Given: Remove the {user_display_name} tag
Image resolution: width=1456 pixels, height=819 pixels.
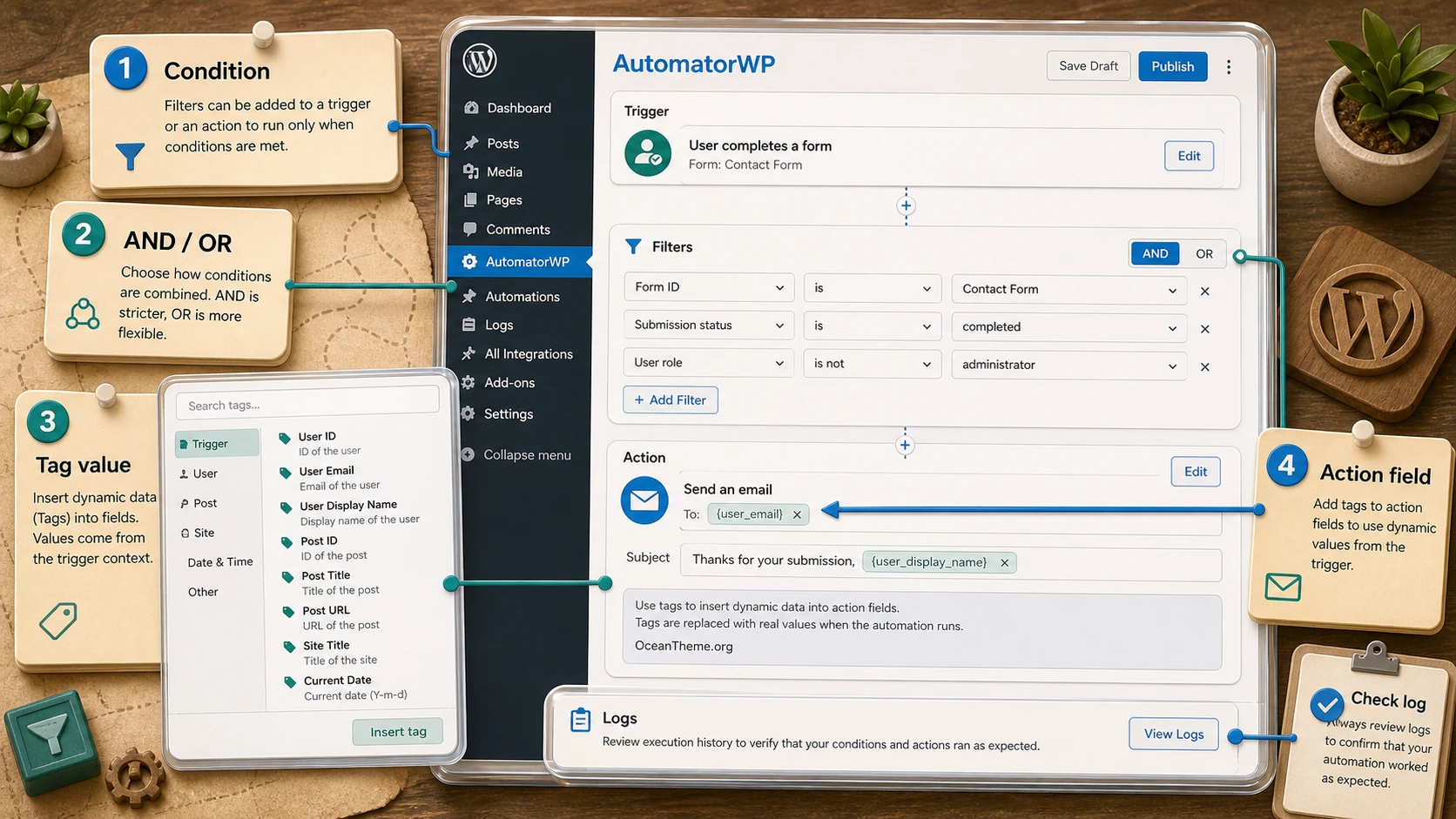Looking at the screenshot, I should 1004,563.
